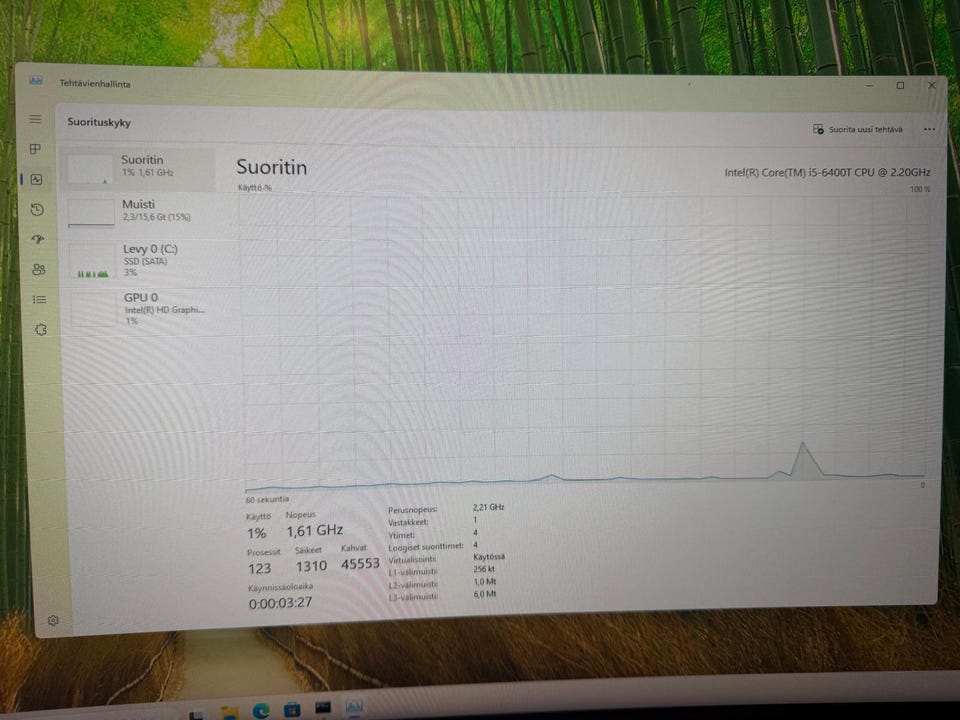Click the '256 kt' L1 cache value

(484, 569)
